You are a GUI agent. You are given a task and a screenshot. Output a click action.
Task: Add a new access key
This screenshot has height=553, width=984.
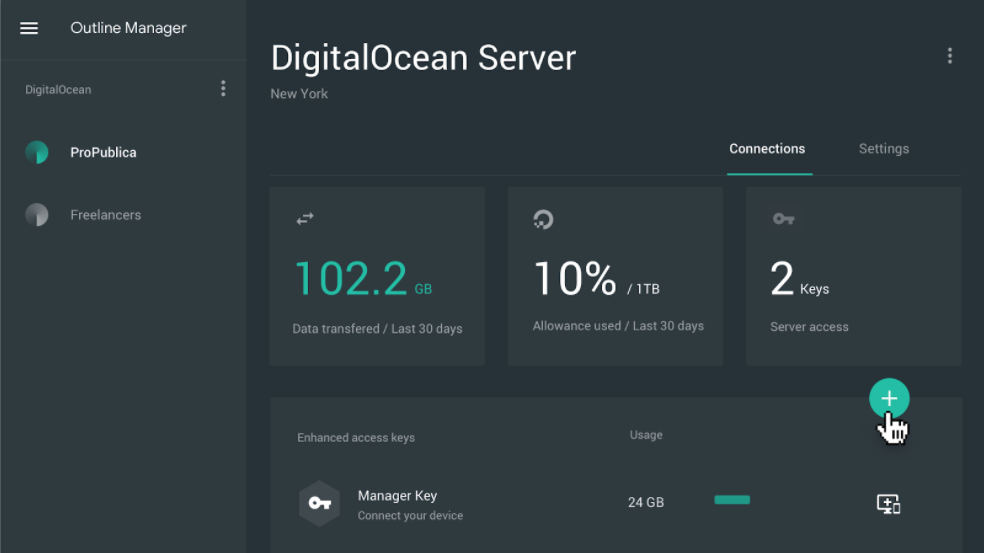[x=889, y=398]
